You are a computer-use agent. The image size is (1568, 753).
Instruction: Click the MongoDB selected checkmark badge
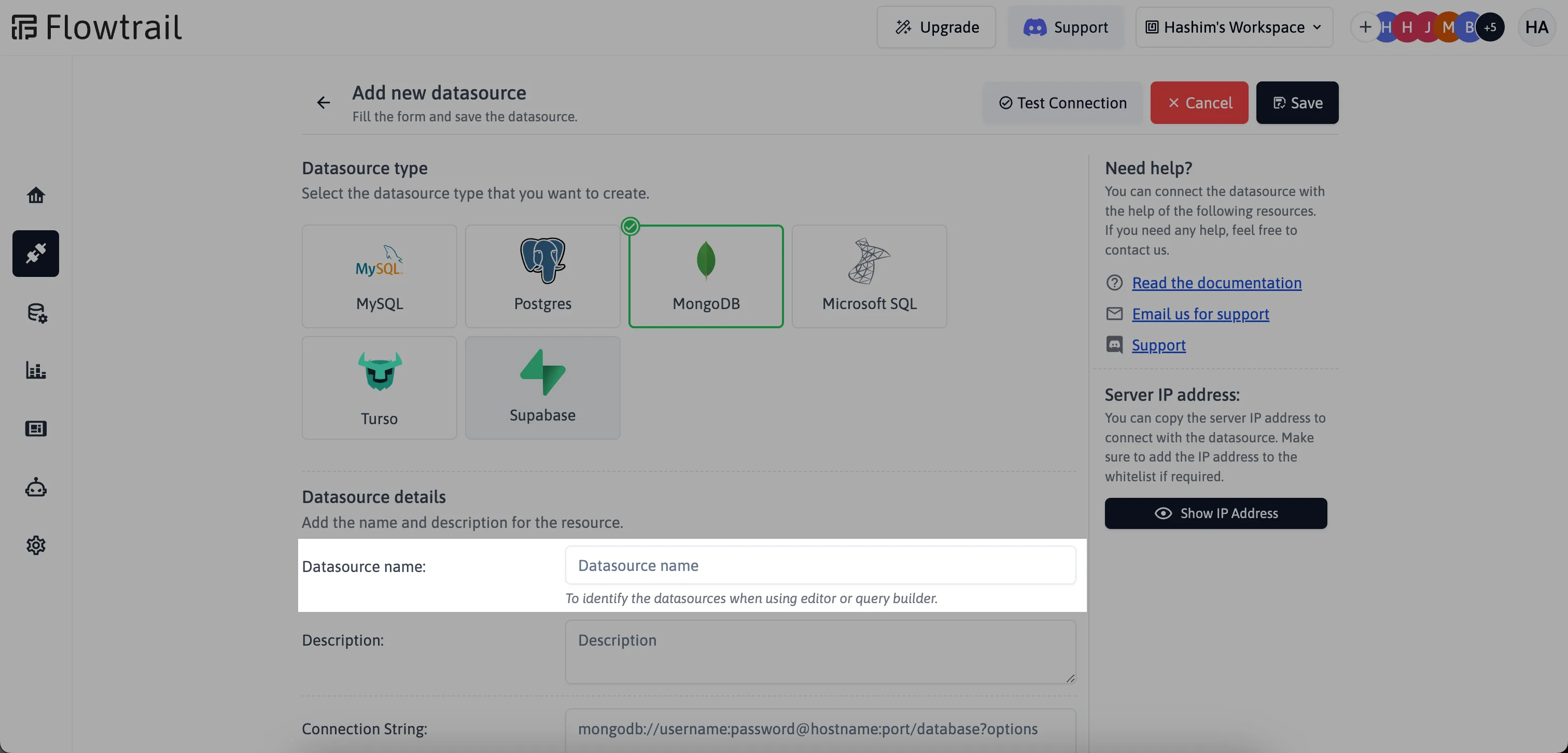tap(630, 227)
